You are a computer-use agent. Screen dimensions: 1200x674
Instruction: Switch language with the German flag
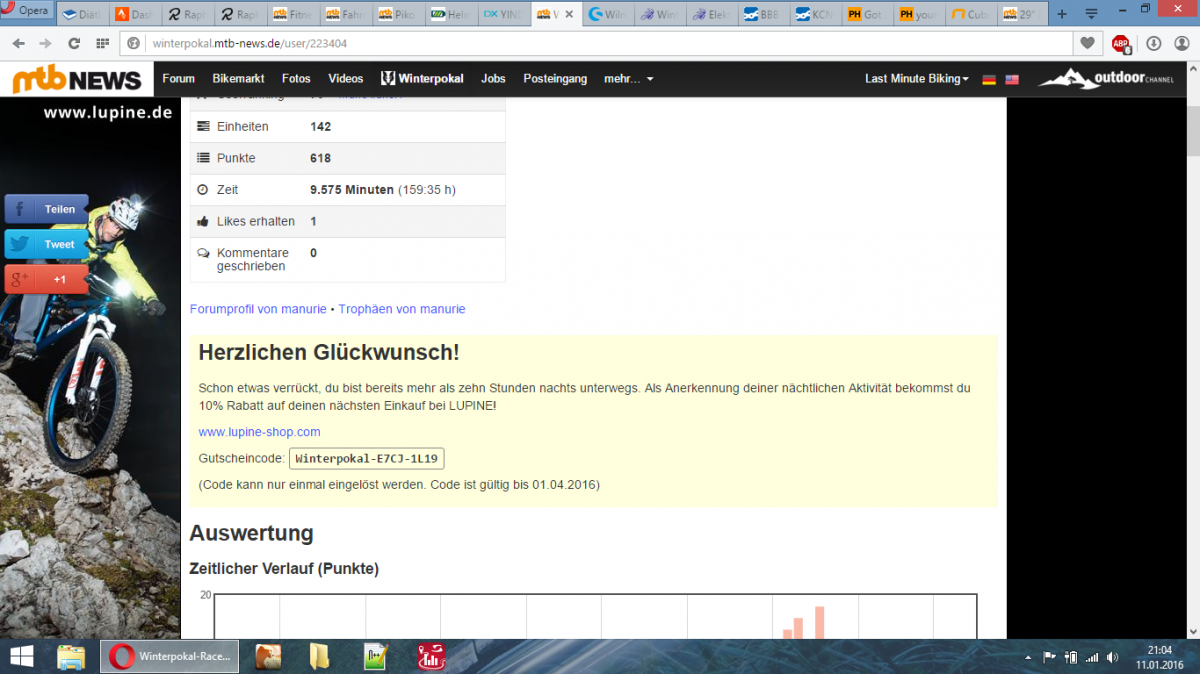pyautogui.click(x=989, y=79)
